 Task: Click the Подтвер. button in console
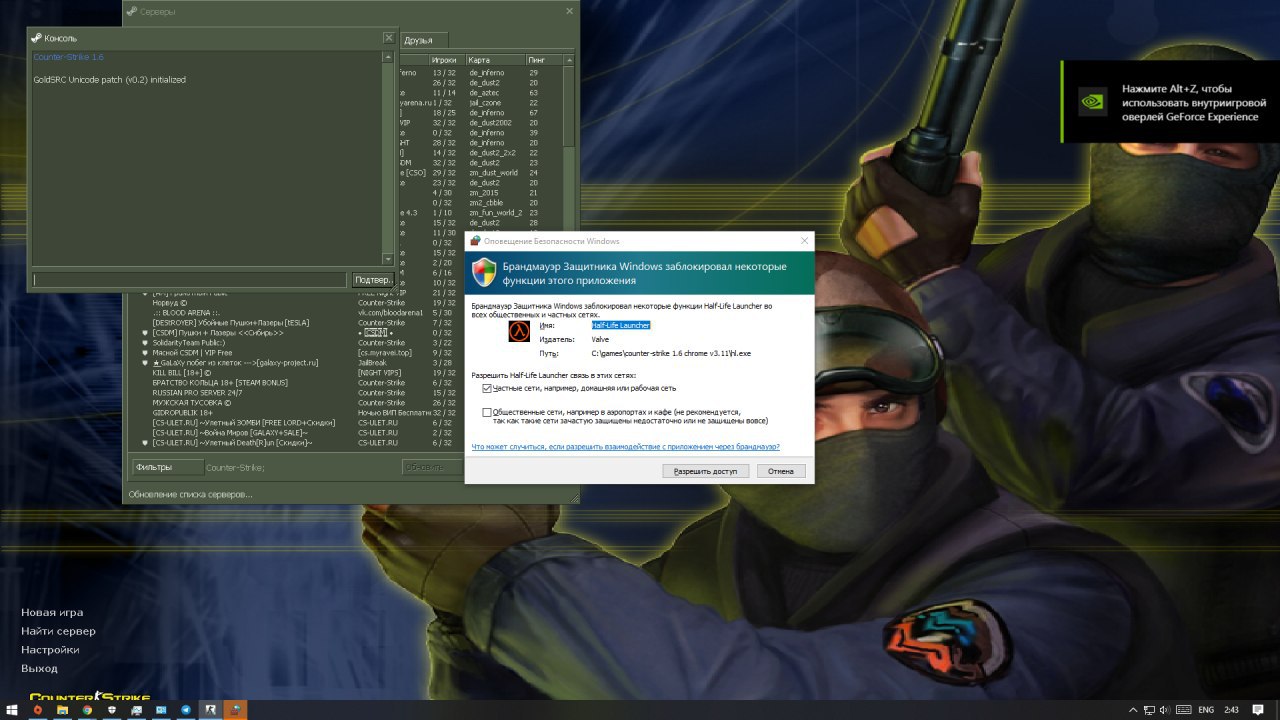point(372,280)
